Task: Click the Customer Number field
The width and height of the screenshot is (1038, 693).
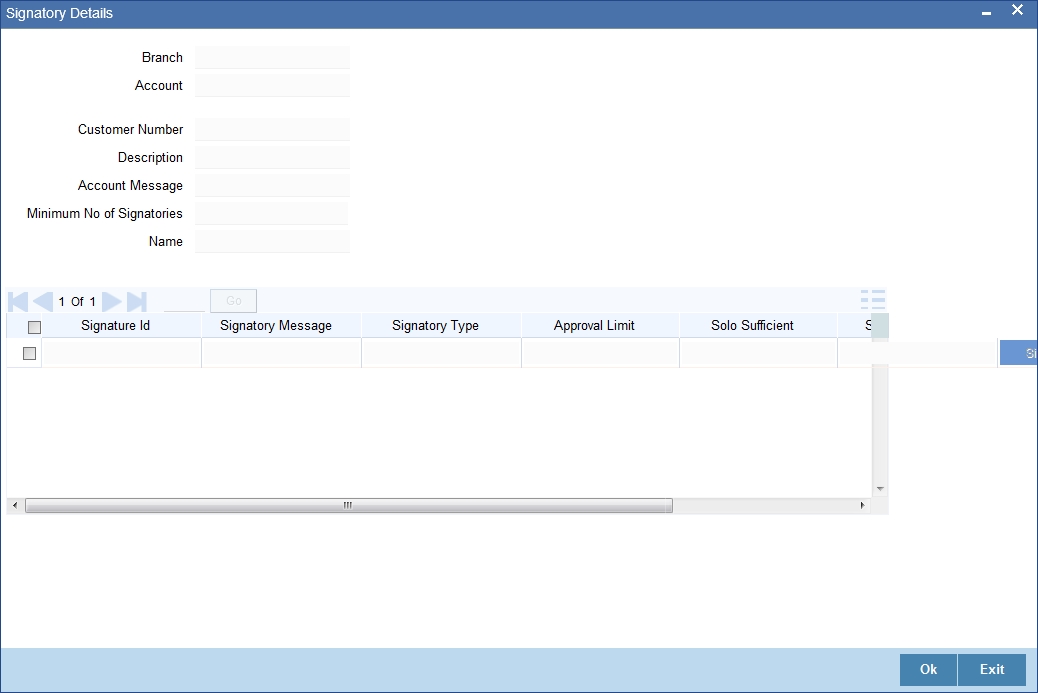Action: pyautogui.click(x=272, y=130)
